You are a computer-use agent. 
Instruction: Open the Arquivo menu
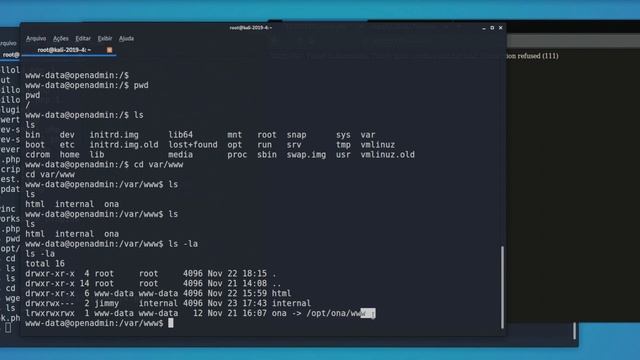(x=36, y=38)
